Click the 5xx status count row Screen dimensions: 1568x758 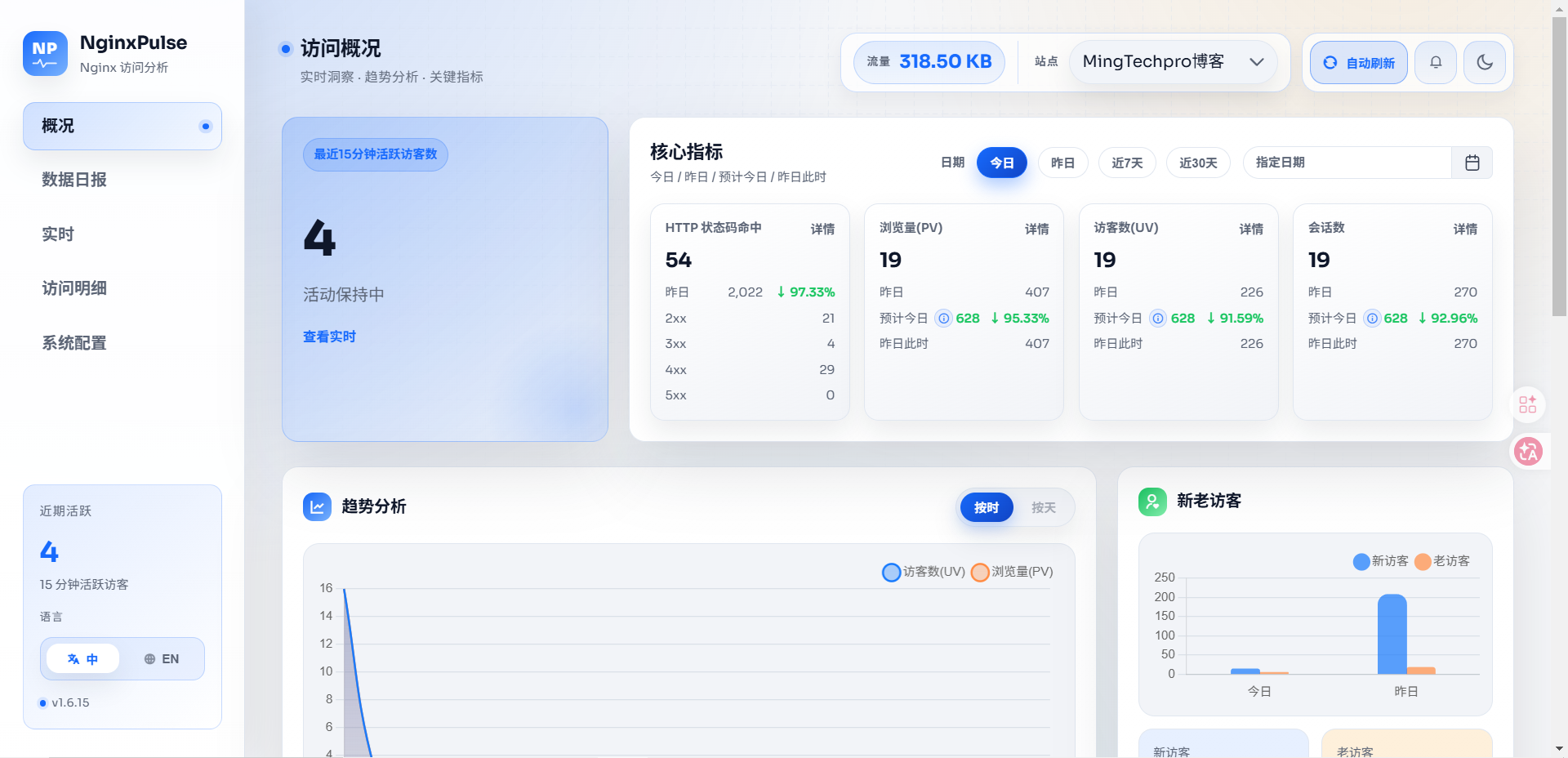point(750,395)
